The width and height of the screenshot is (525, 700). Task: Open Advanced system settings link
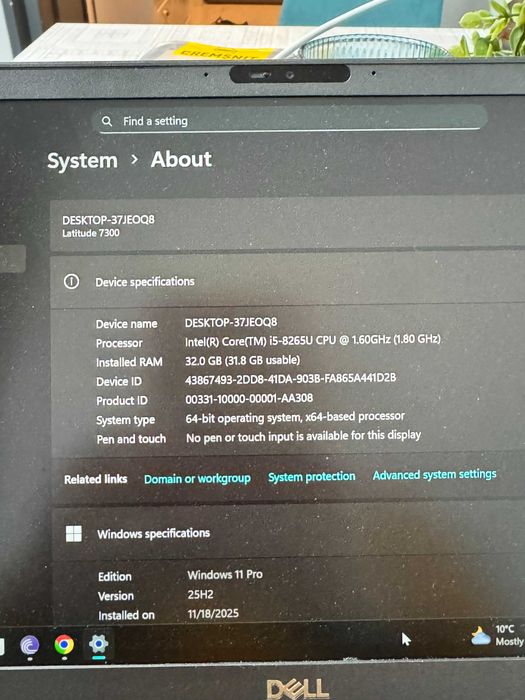[x=434, y=475]
